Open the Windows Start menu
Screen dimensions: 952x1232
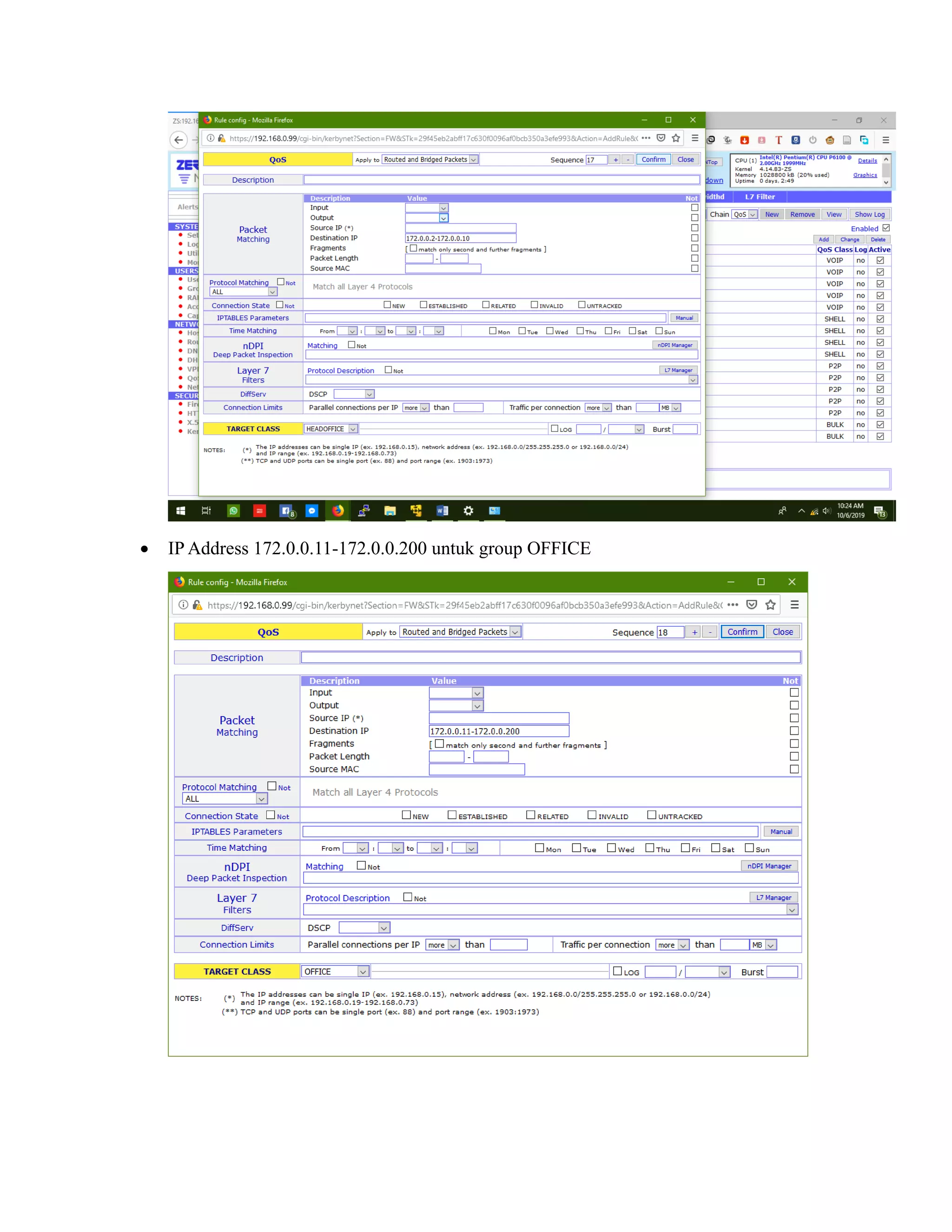tap(180, 510)
